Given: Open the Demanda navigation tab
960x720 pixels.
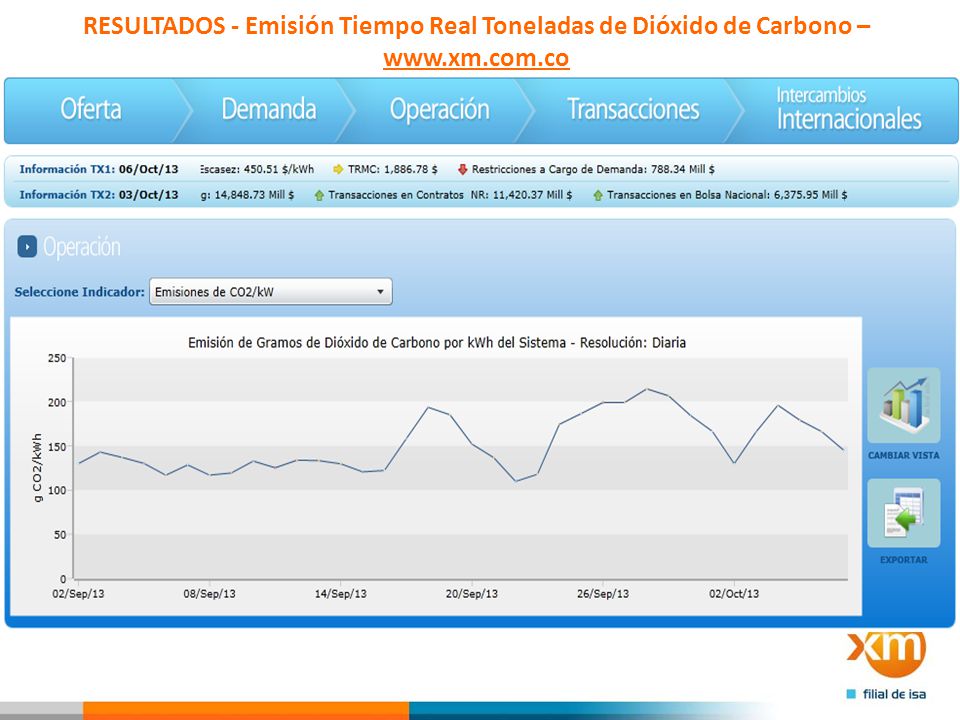Looking at the screenshot, I should [x=269, y=110].
